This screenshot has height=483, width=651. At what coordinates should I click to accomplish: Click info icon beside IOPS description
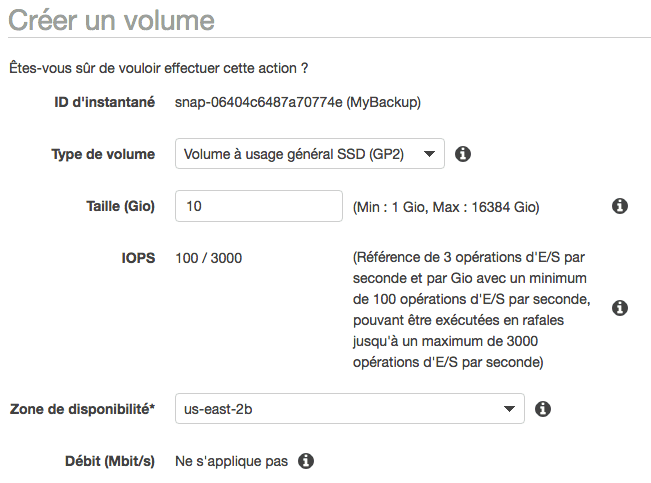pos(620,308)
